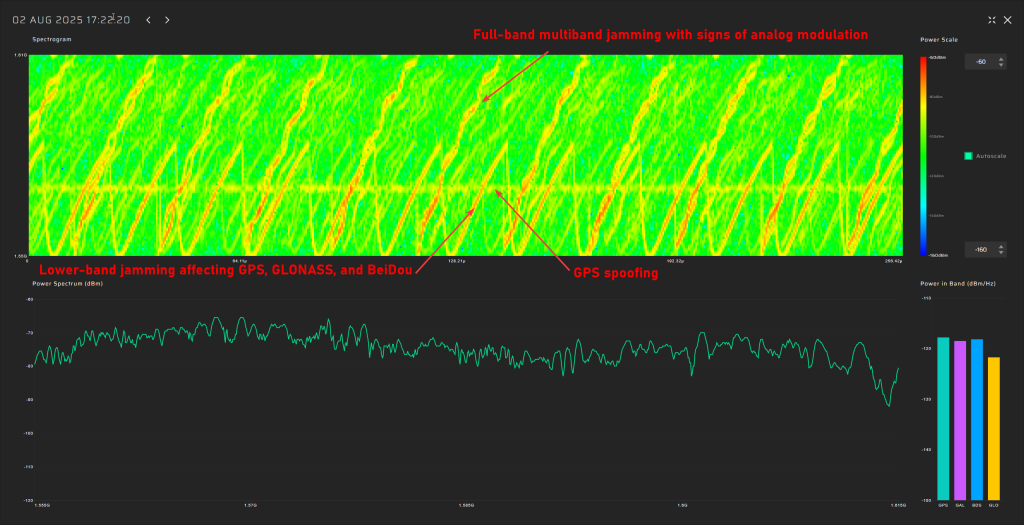The image size is (1024, 525).
Task: Close the spectrum viewer panel
Action: coord(1008,19)
